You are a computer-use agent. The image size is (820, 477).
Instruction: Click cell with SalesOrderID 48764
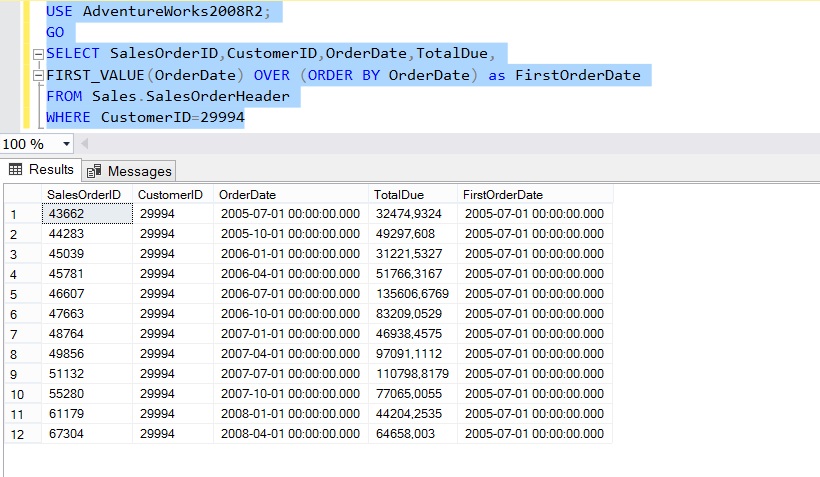[x=87, y=334]
